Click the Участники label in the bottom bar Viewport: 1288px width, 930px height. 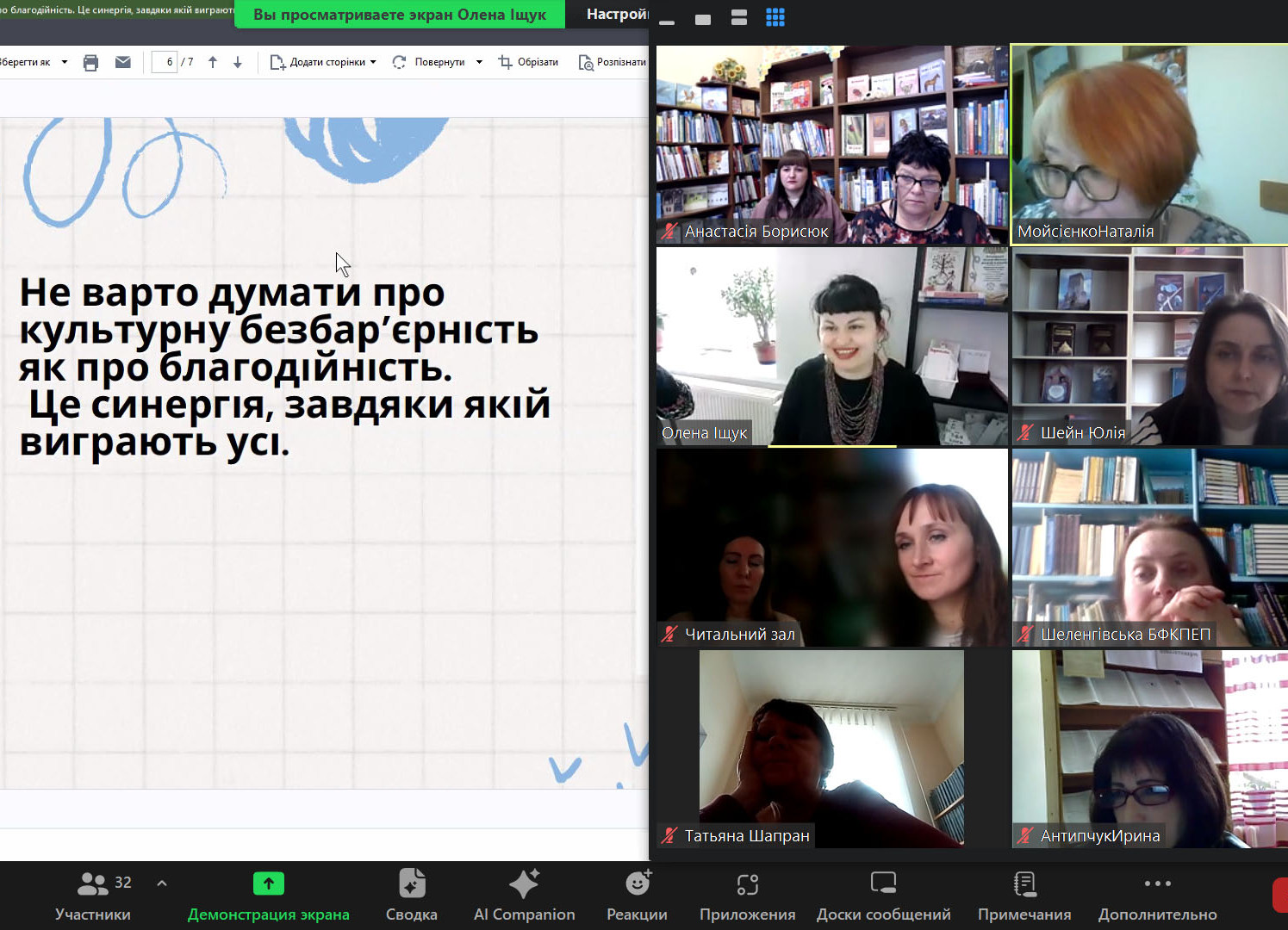click(93, 914)
